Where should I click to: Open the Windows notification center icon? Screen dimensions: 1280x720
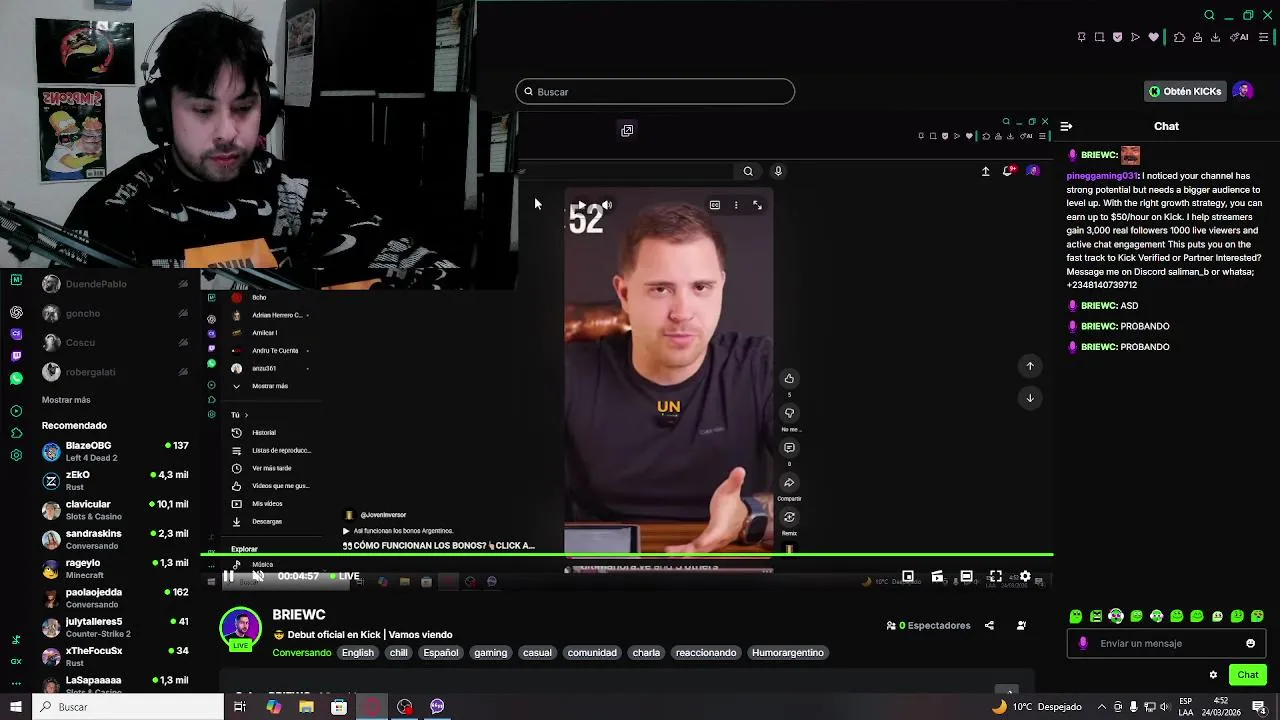[x=1259, y=706]
